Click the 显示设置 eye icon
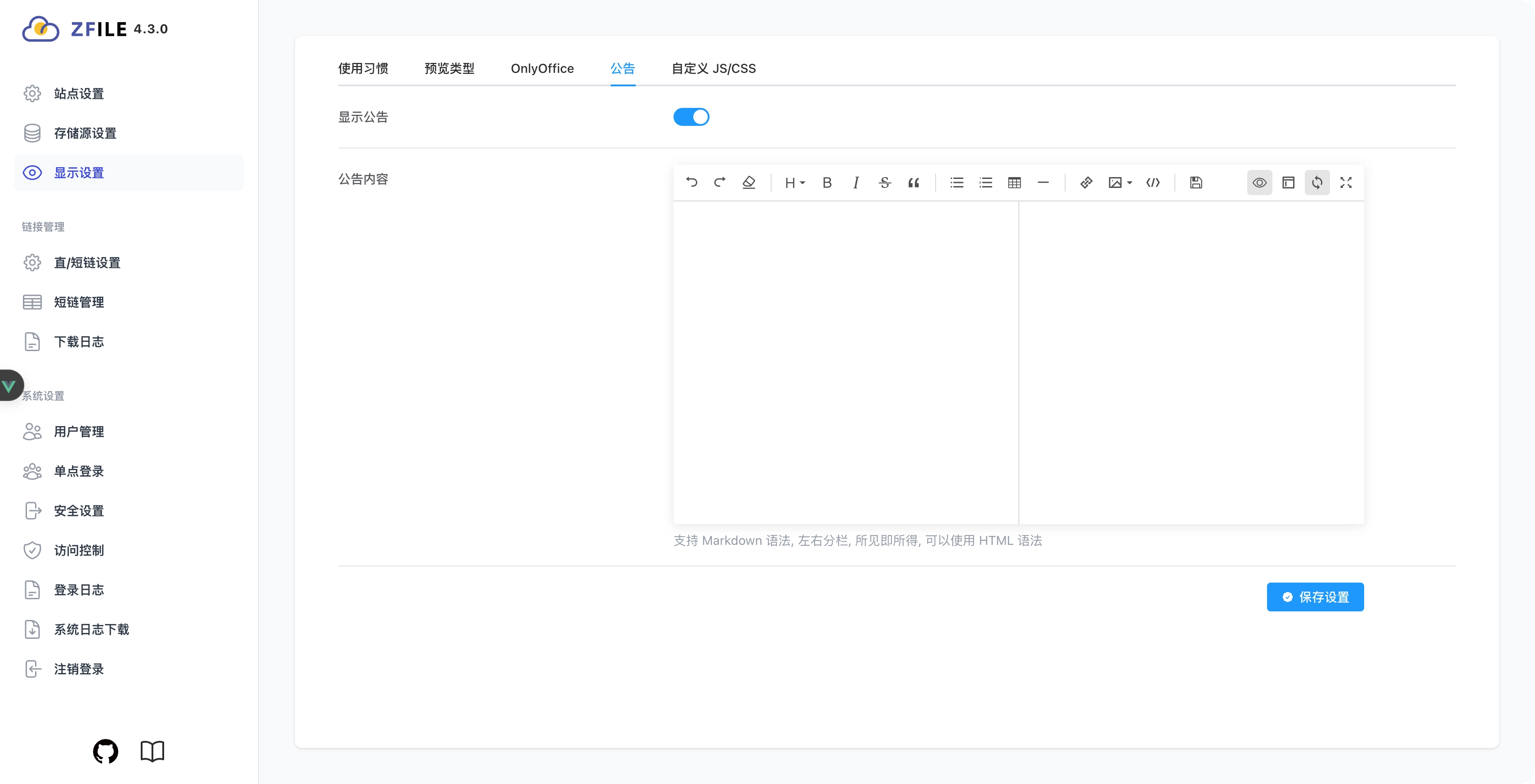 (32, 173)
